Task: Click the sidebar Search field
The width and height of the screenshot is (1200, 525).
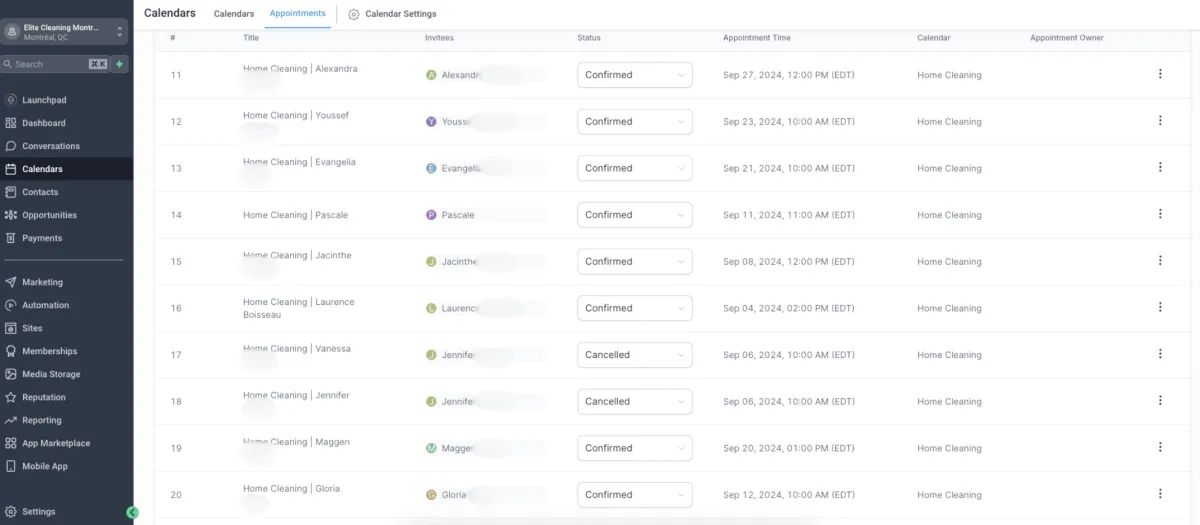Action: [x=50, y=64]
